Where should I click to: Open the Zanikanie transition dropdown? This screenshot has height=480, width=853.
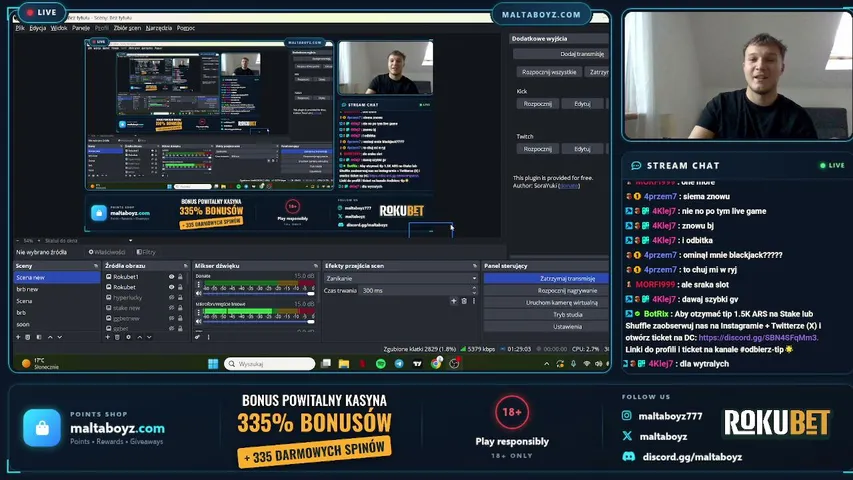click(401, 278)
